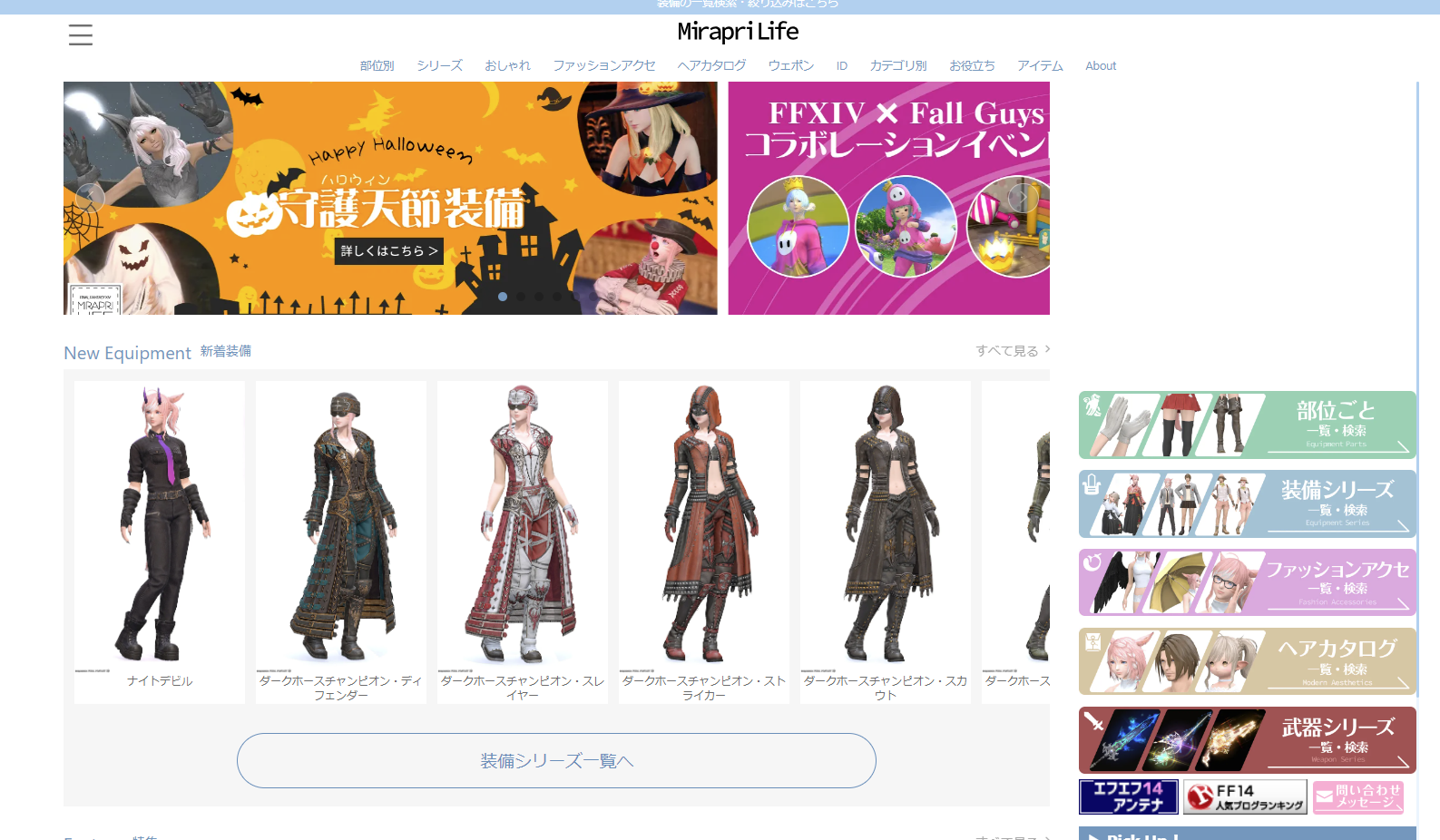Open the 部位ごと 一覧・検索 sidebar banner

(1247, 425)
